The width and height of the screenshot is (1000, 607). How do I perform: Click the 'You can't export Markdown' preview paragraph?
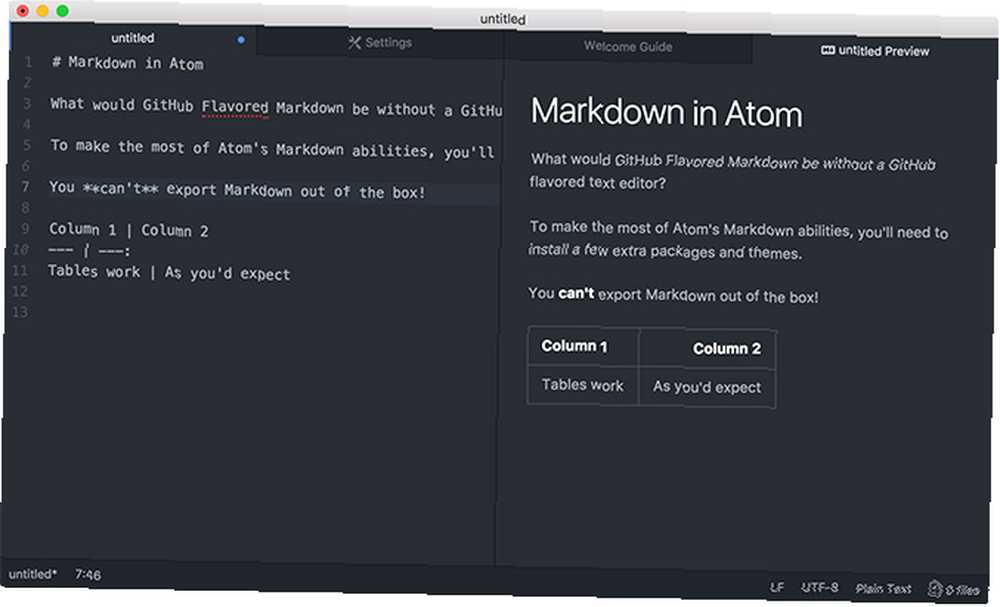point(673,295)
